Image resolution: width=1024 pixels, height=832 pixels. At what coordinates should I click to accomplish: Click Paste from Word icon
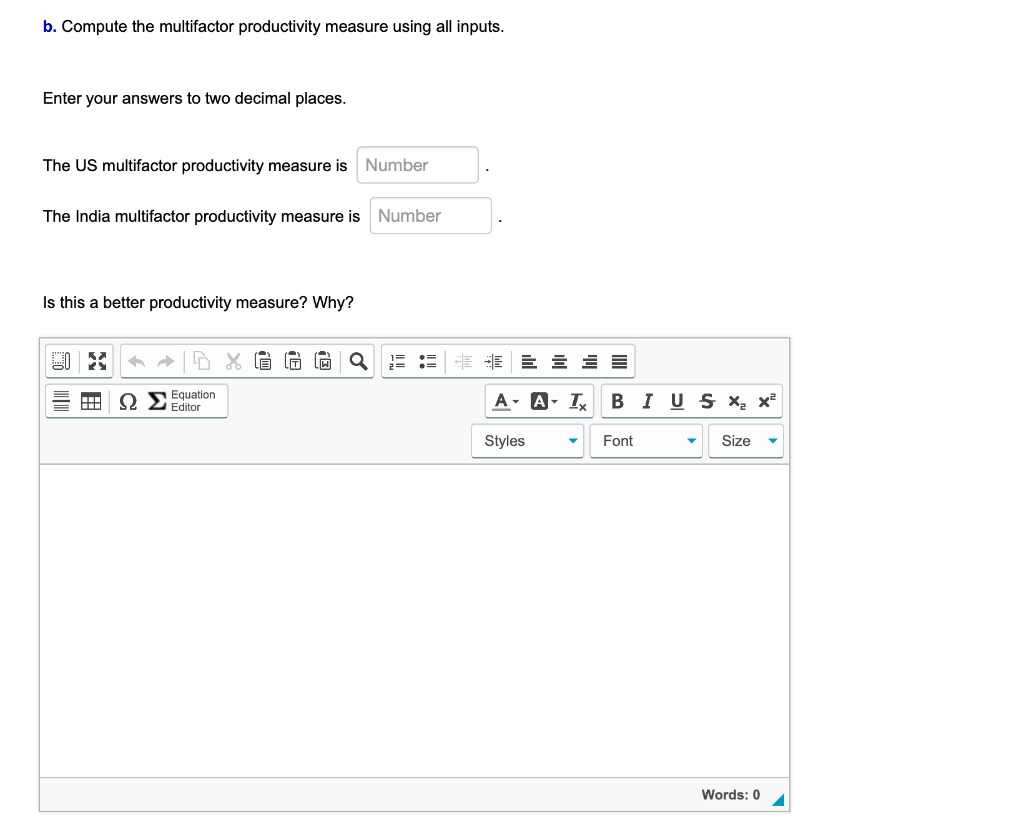coord(323,361)
